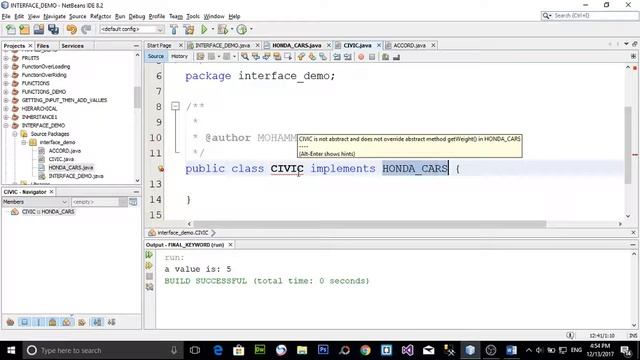Viewport: 640px width, 360px height.
Task: Toggle Sort by Name in Navigator
Action: click(97, 322)
